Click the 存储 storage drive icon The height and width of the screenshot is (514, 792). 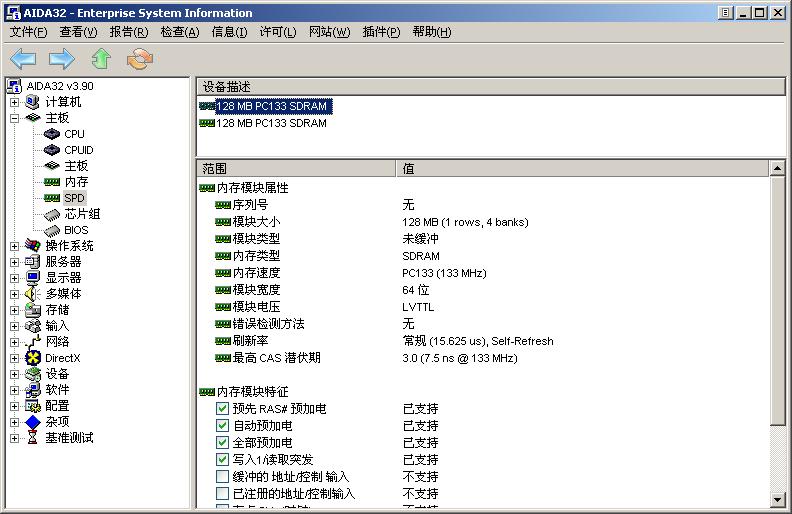[32, 310]
